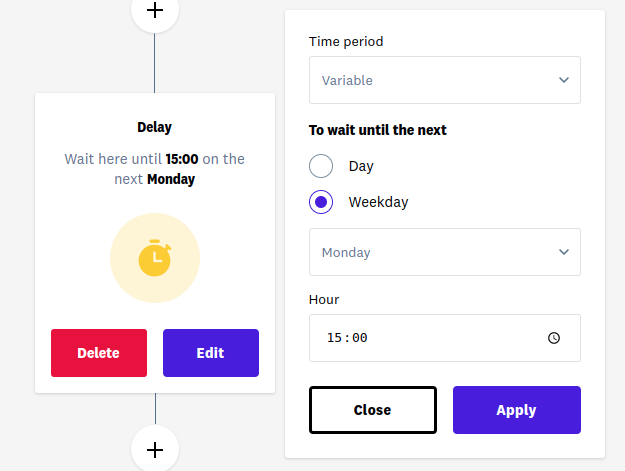The image size is (625, 471).
Task: Click the Time period chevron arrow
Action: 564,80
